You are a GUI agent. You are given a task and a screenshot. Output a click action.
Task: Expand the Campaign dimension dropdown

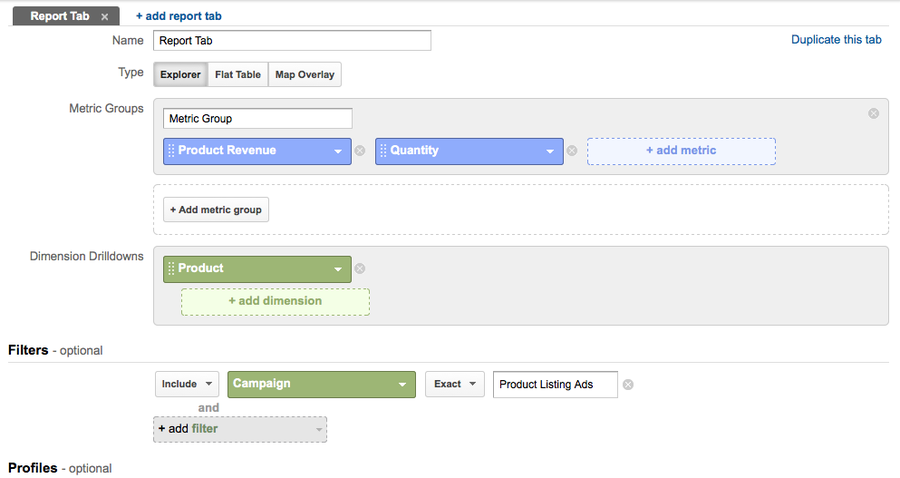pyautogui.click(x=321, y=384)
